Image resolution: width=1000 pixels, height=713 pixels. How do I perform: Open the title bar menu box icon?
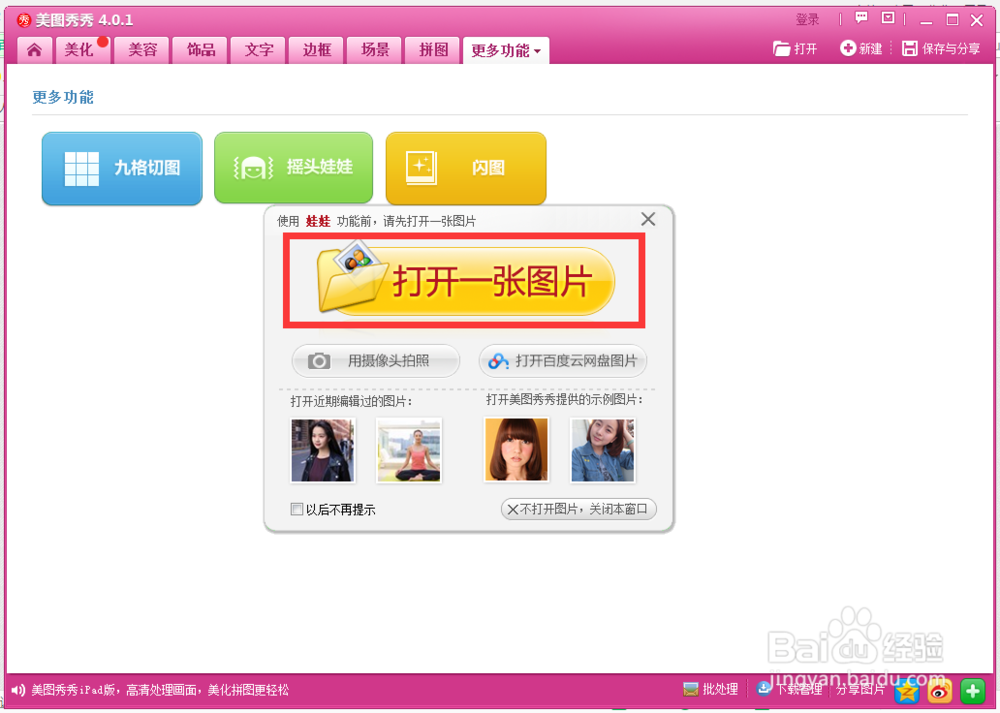888,18
